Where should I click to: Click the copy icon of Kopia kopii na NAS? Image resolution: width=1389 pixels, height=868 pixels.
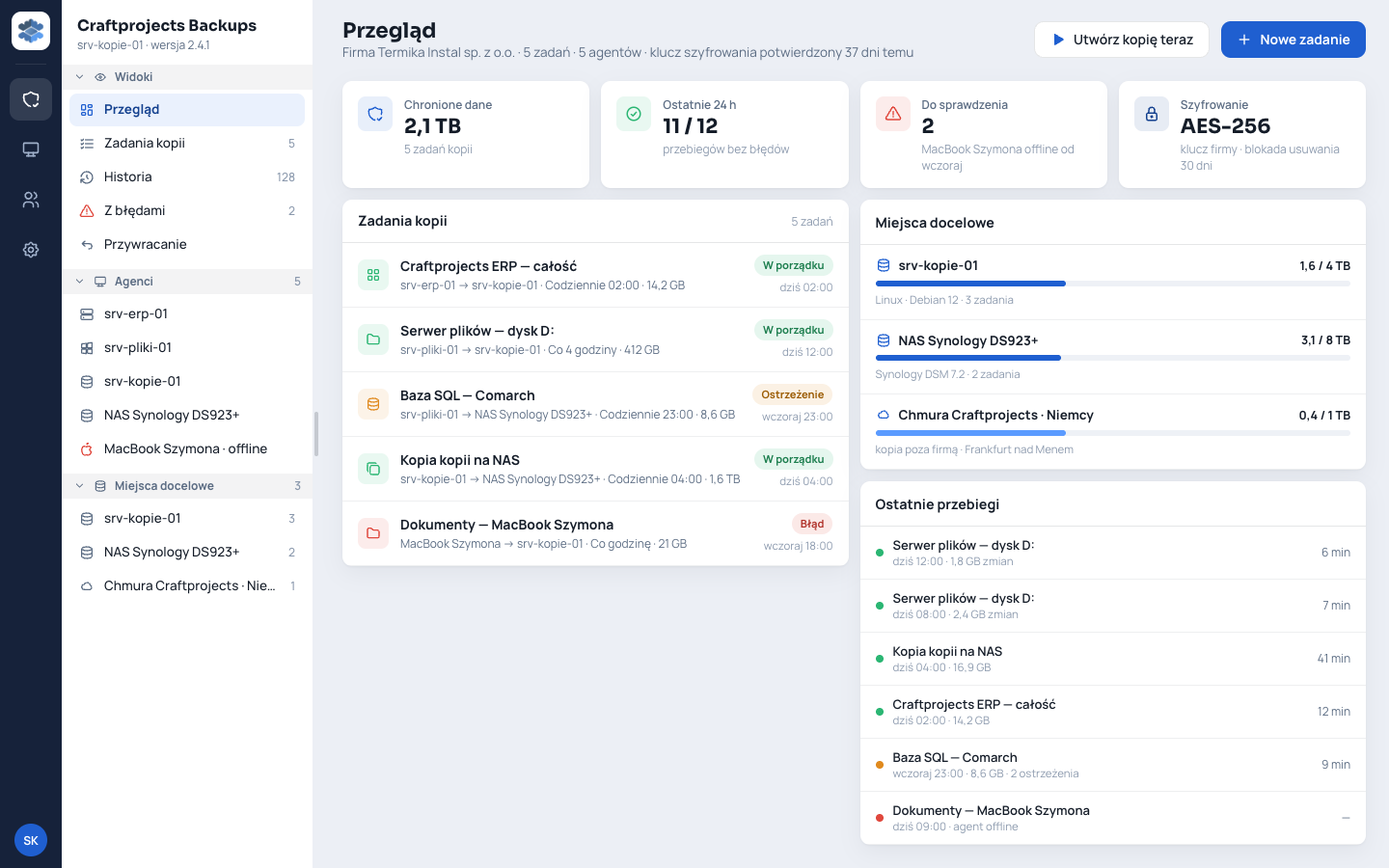coord(373,469)
